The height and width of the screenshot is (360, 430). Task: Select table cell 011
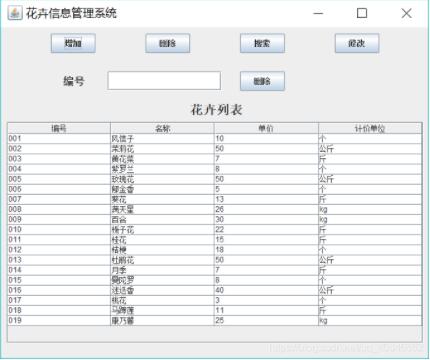click(x=59, y=240)
